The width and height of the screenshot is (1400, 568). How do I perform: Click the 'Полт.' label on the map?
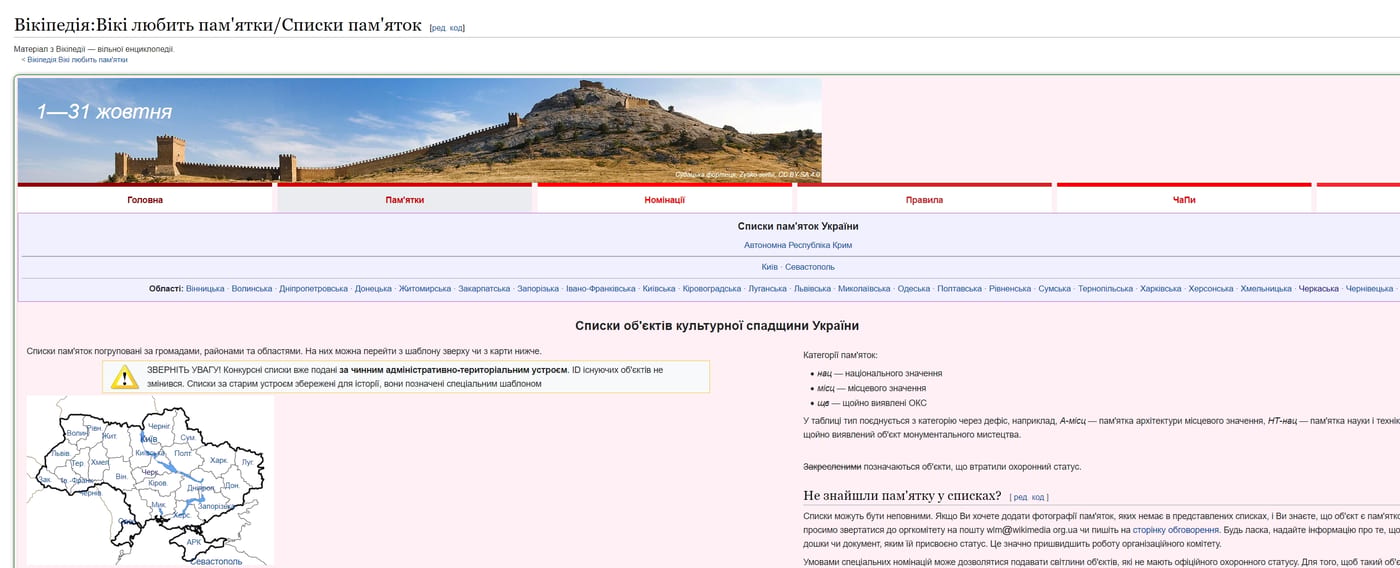coord(183,454)
